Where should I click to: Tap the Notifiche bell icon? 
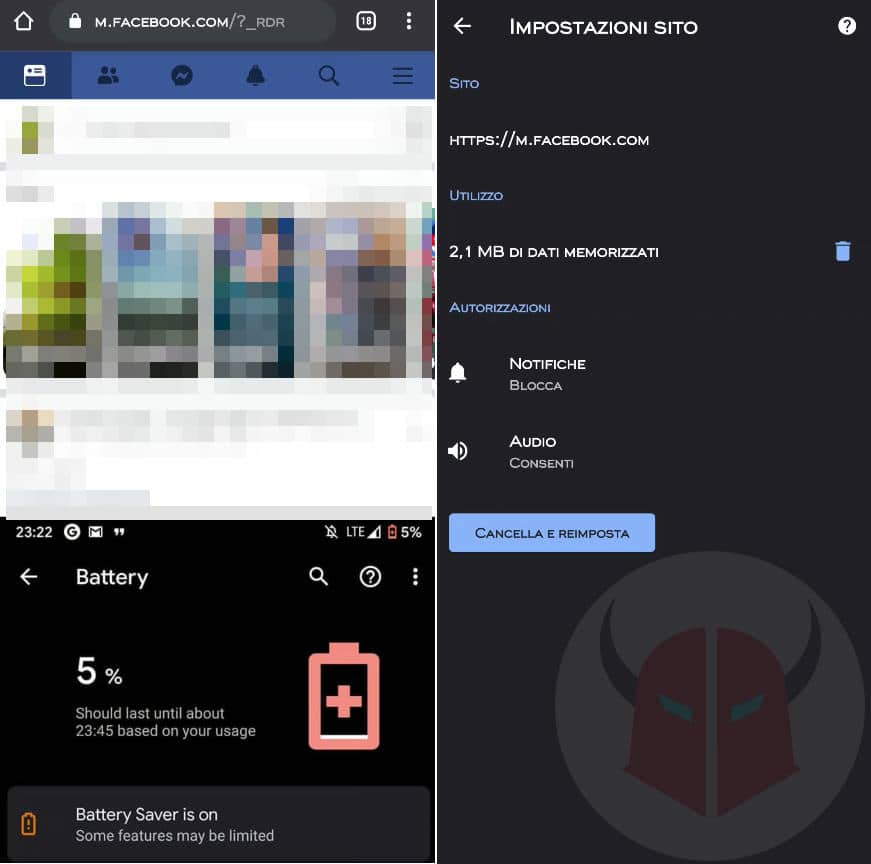coord(458,372)
